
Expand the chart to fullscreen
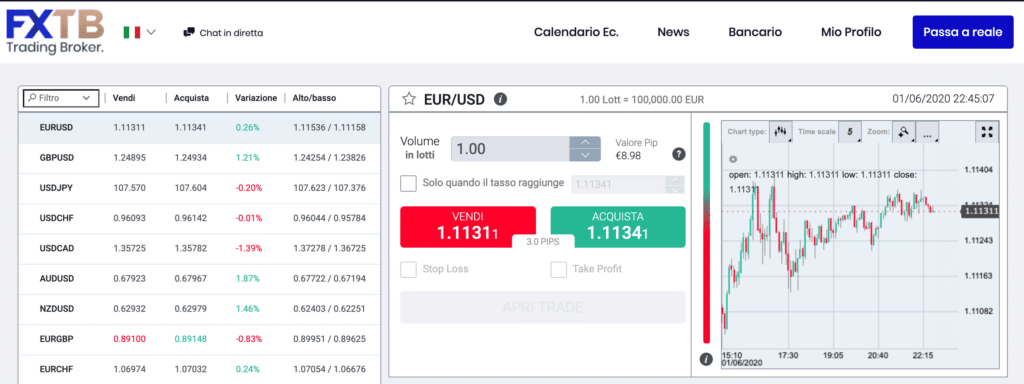click(987, 131)
